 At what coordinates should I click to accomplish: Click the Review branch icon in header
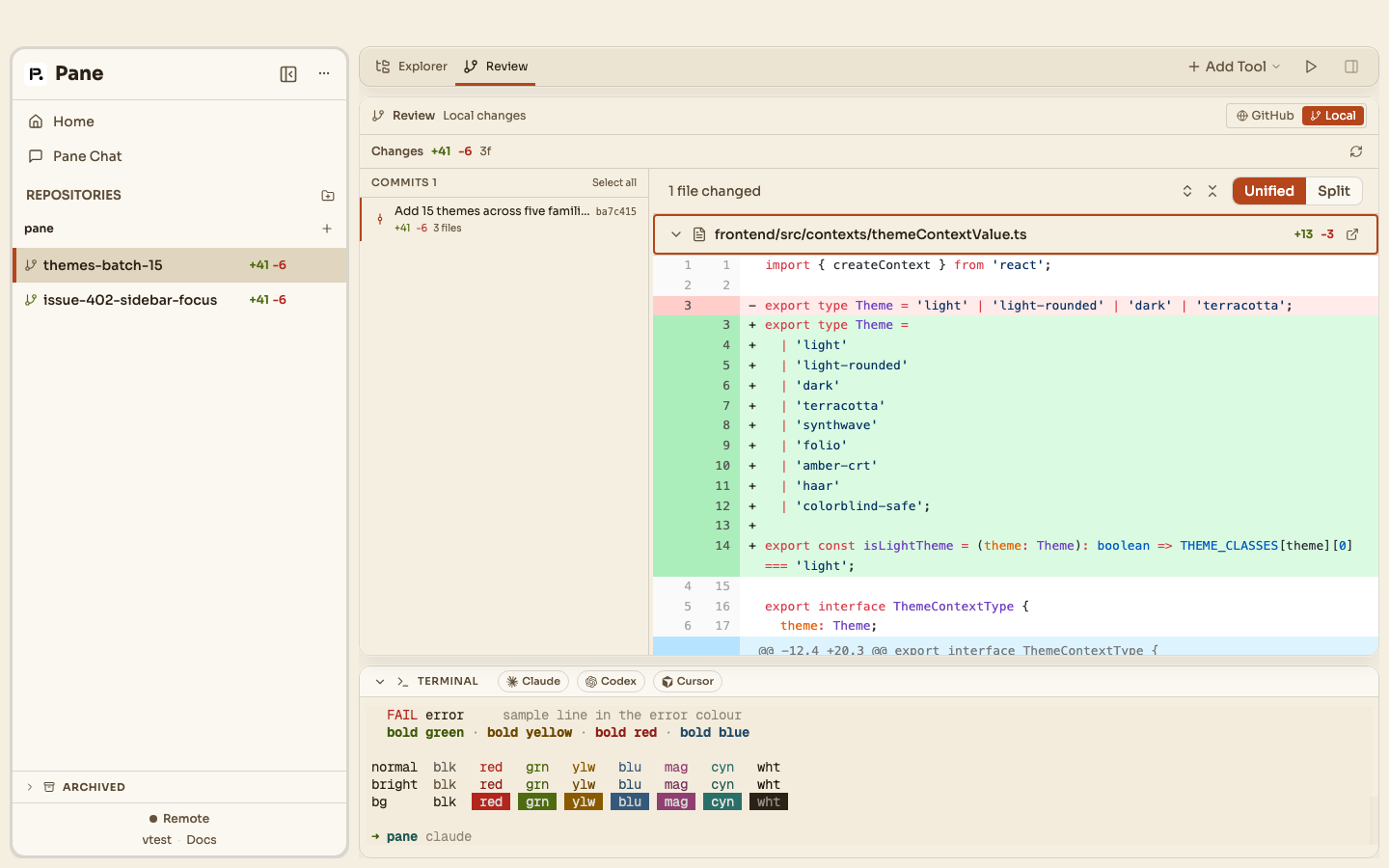[378, 116]
